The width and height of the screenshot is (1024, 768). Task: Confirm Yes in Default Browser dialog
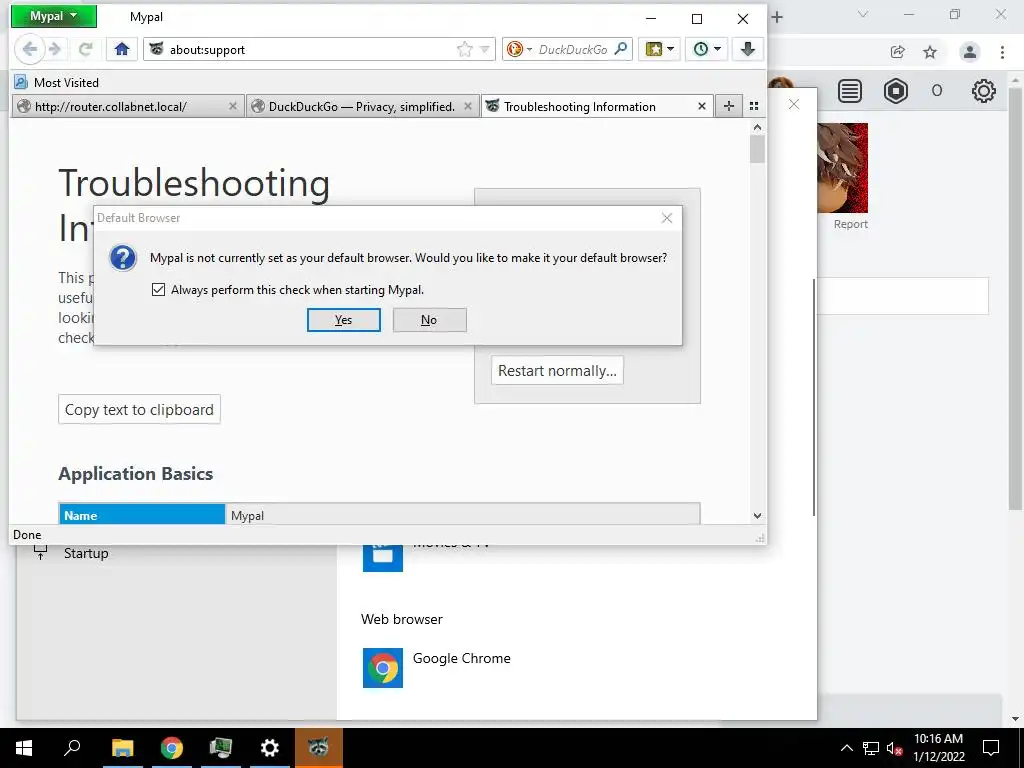tap(344, 320)
